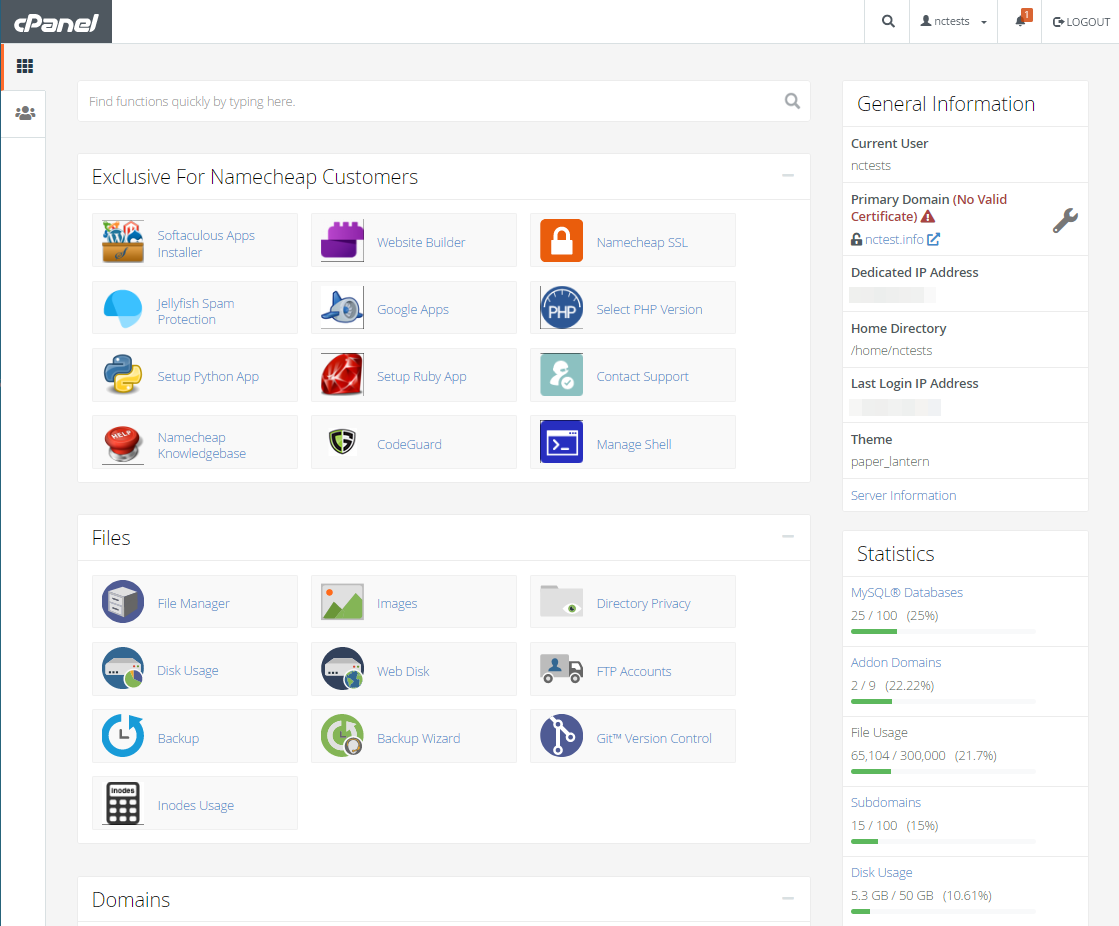Open Namecheap Knowledgebase help button icon

123,443
